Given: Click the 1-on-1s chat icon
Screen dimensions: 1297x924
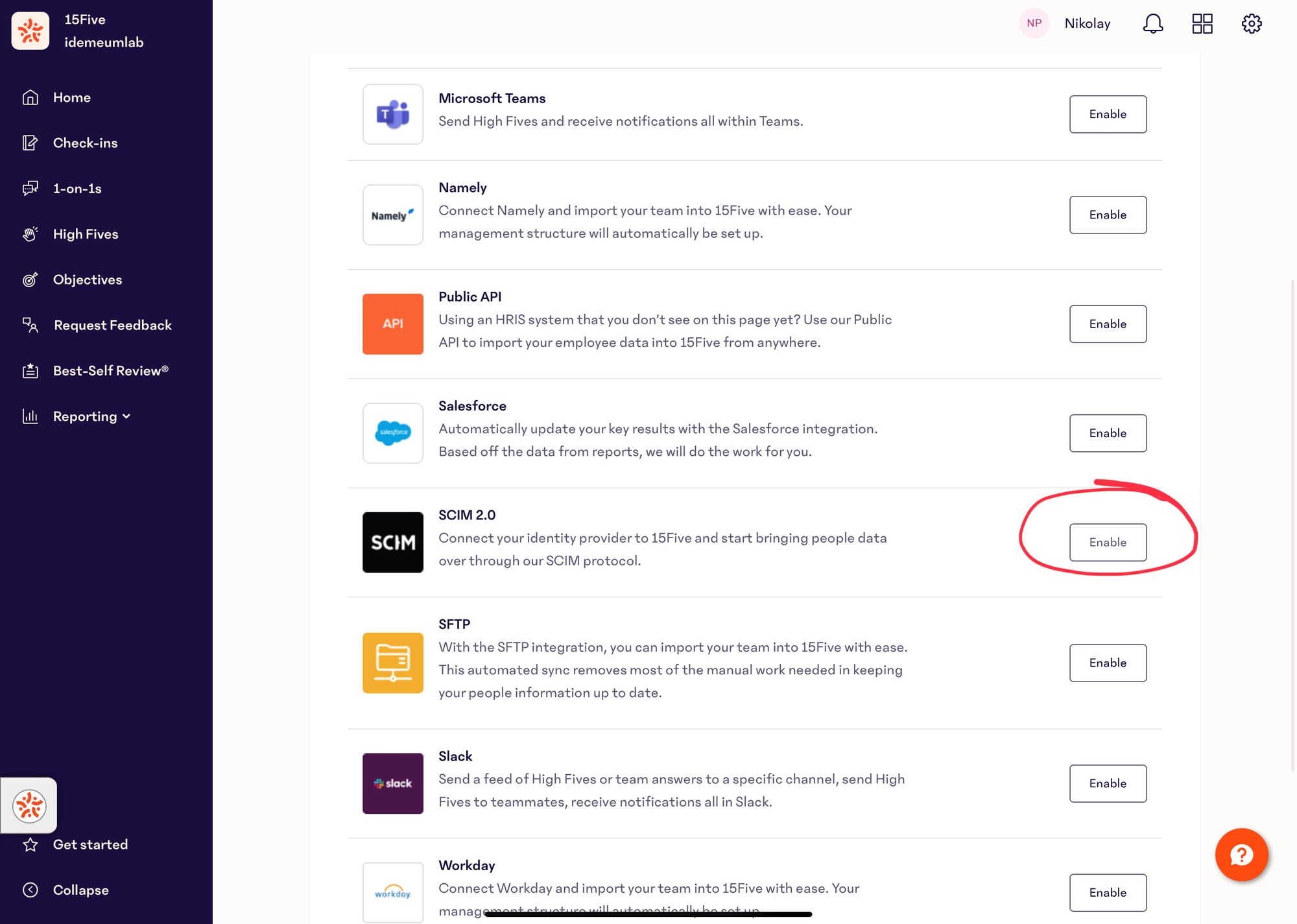Looking at the screenshot, I should (30, 189).
